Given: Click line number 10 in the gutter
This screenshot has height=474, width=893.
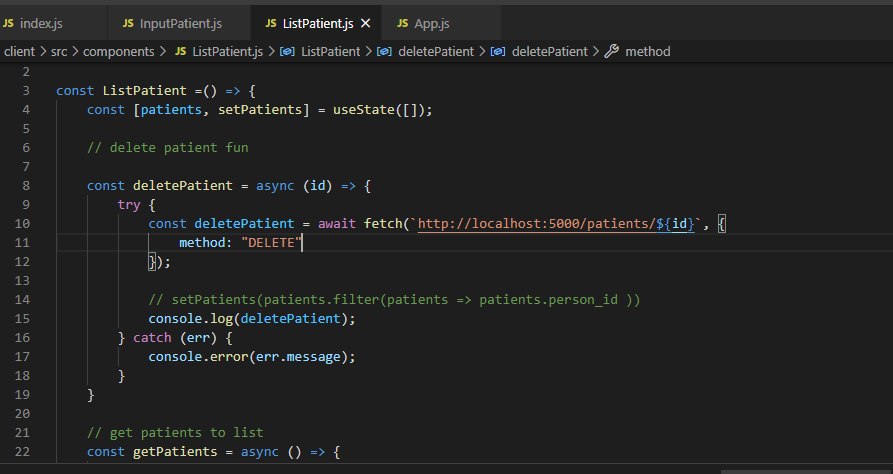Looking at the screenshot, I should pyautogui.click(x=22, y=223).
